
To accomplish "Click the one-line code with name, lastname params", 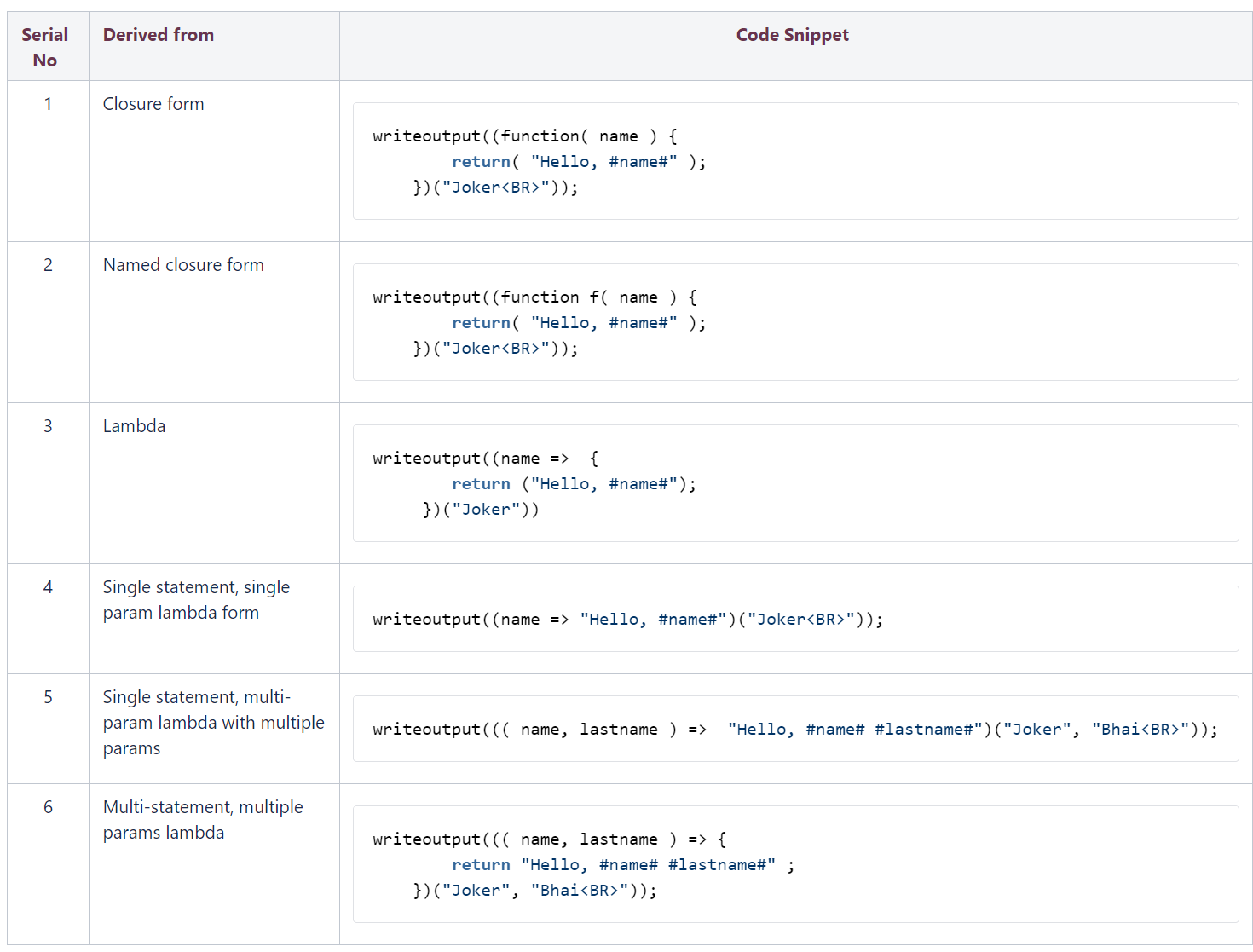I will coord(794,730).
